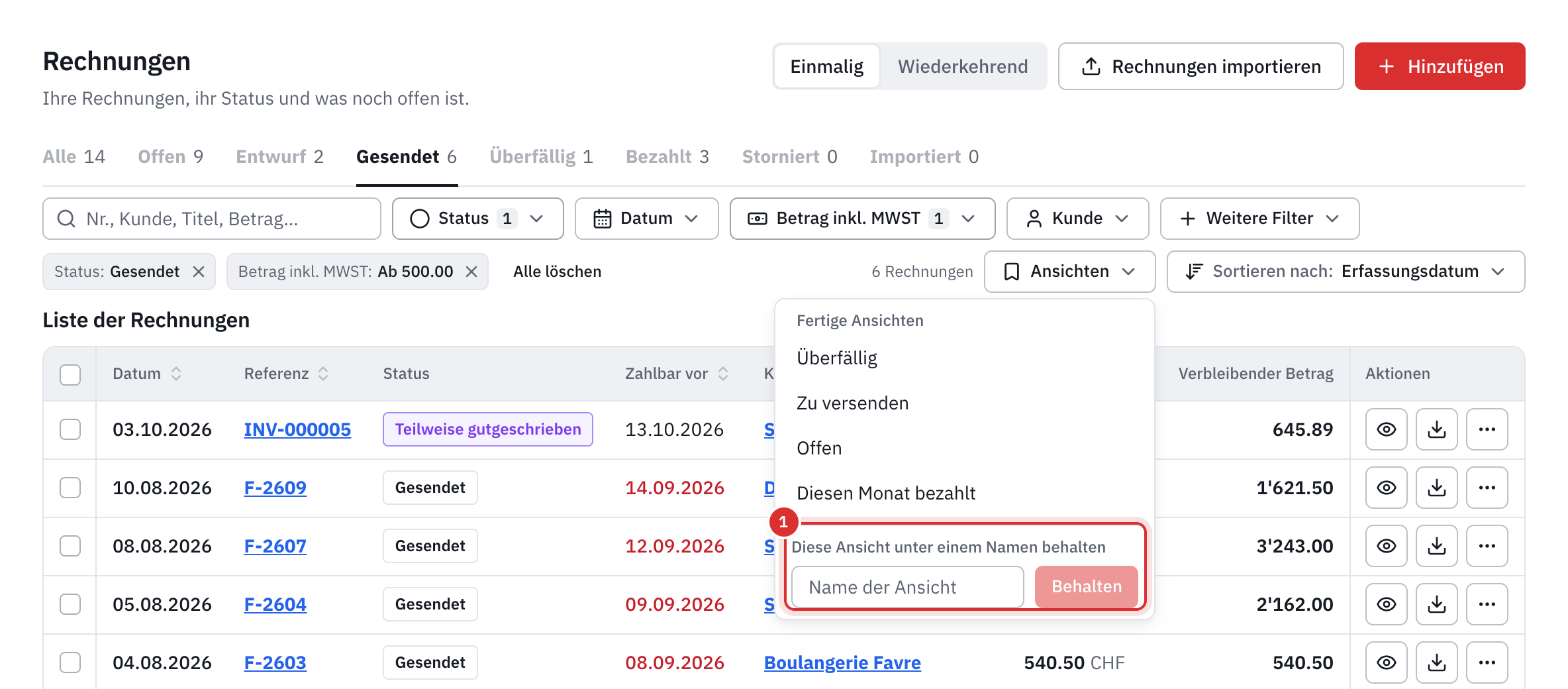Screen dimensions: 1568x689
Task: Select checkbox for invoice F-2609
Action: 70,488
